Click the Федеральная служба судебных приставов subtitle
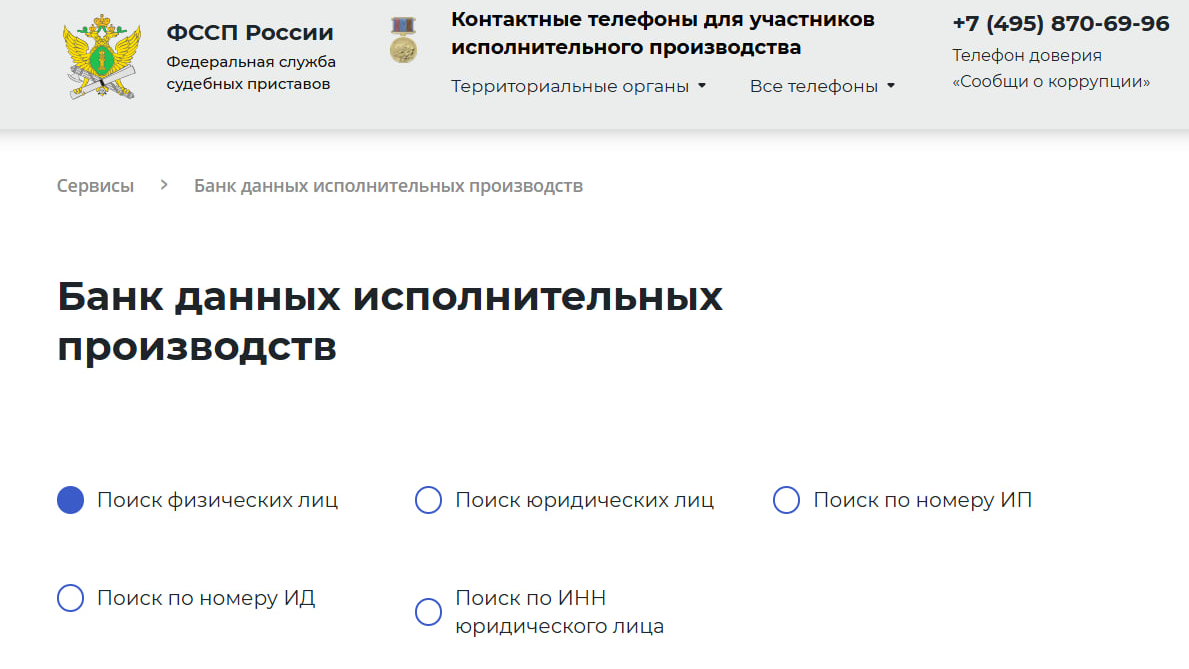This screenshot has width=1189, height=669. coord(251,73)
